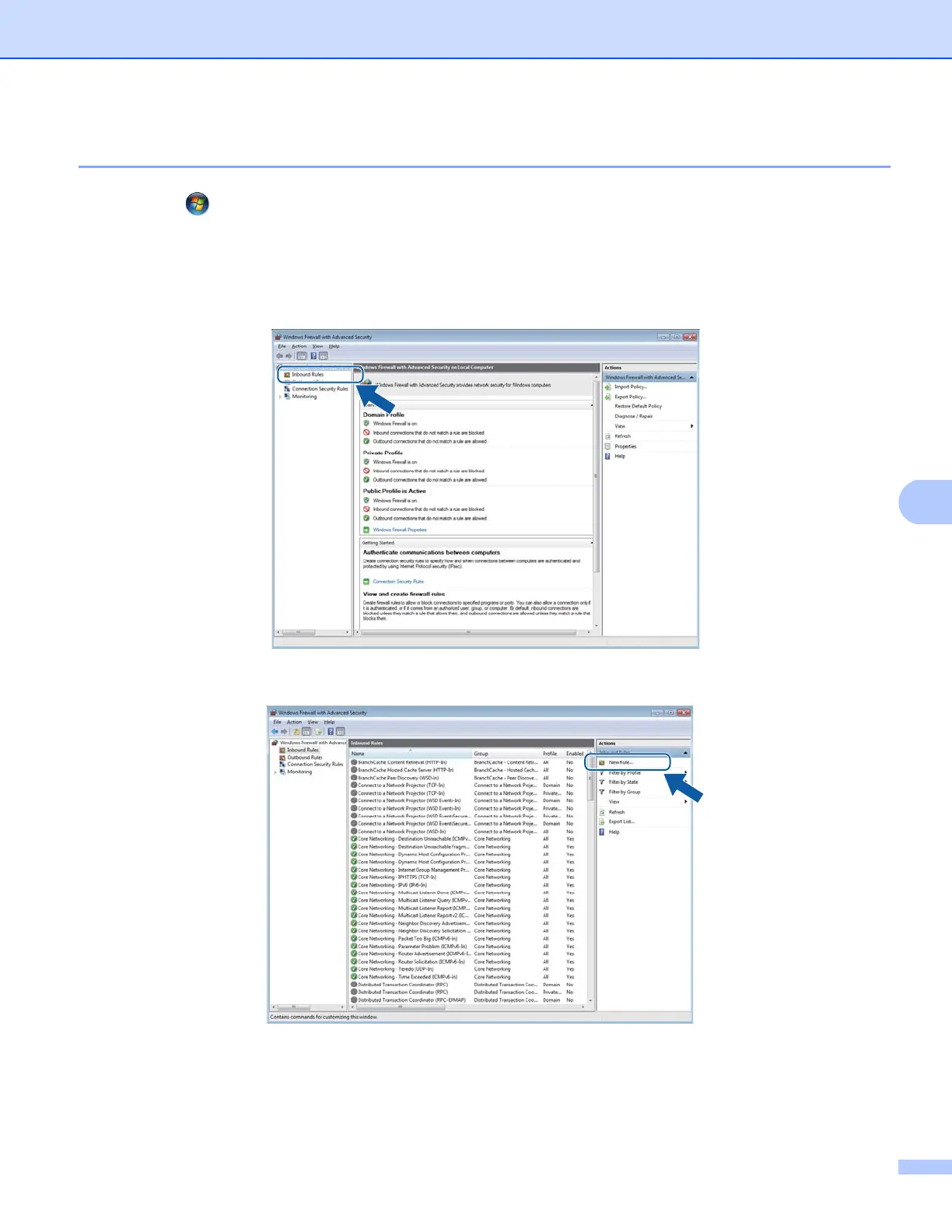Click blue Help icon in Inbound Rules window toolbar
The width and height of the screenshot is (952, 1232).
[x=331, y=731]
